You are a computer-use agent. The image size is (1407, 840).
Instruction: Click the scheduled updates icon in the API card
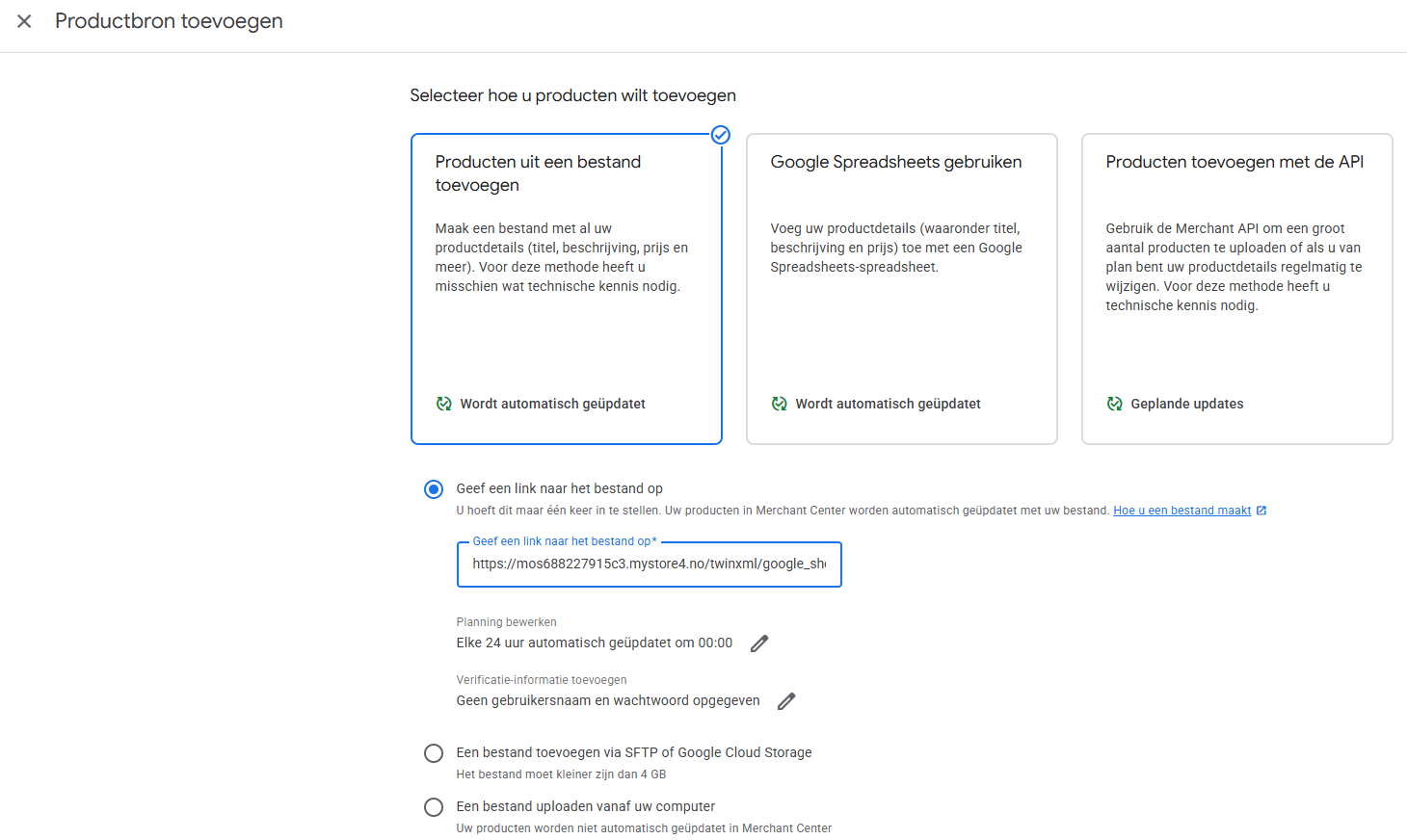(1114, 404)
